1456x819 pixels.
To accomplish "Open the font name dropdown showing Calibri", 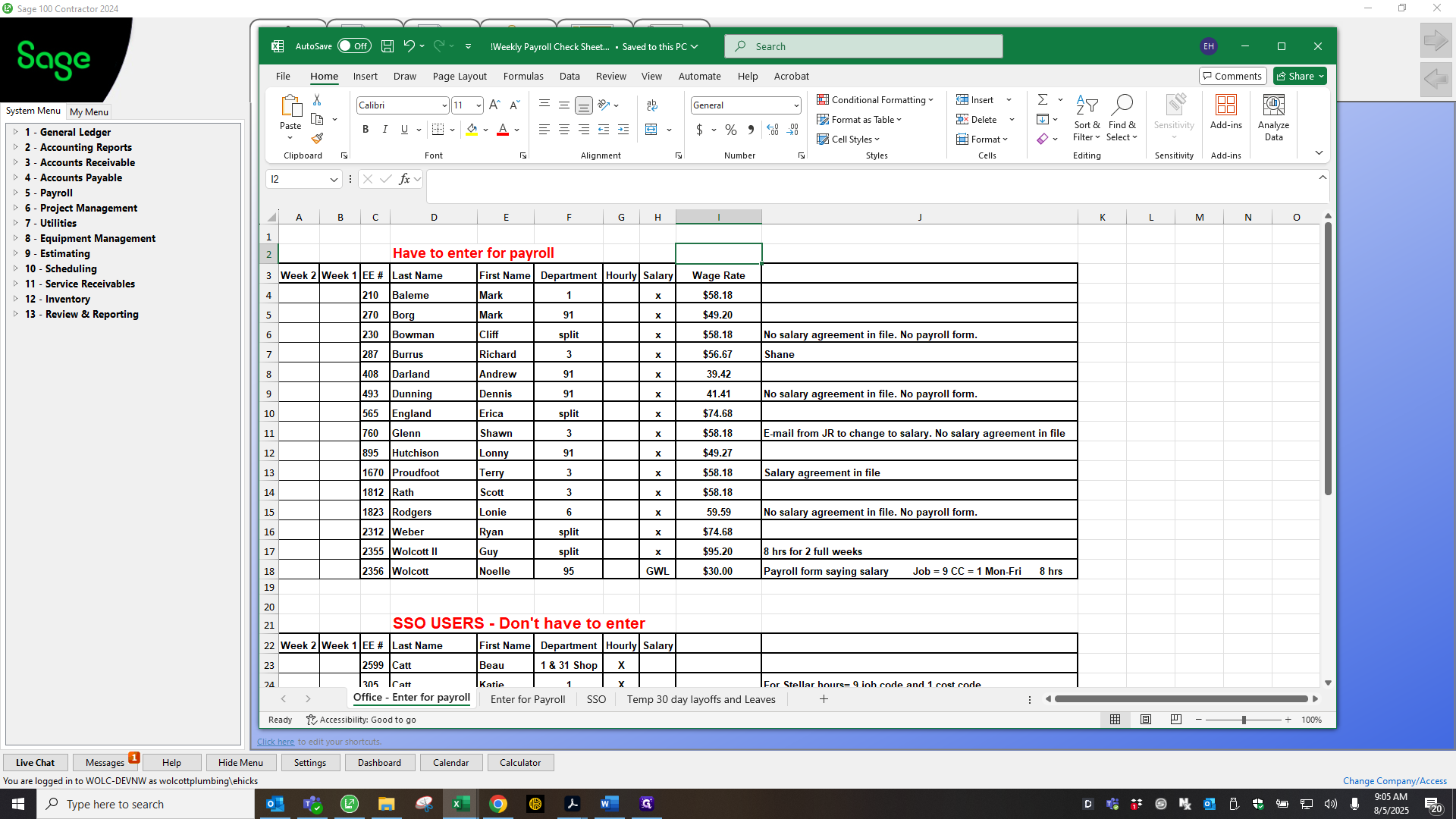I will coord(444,105).
